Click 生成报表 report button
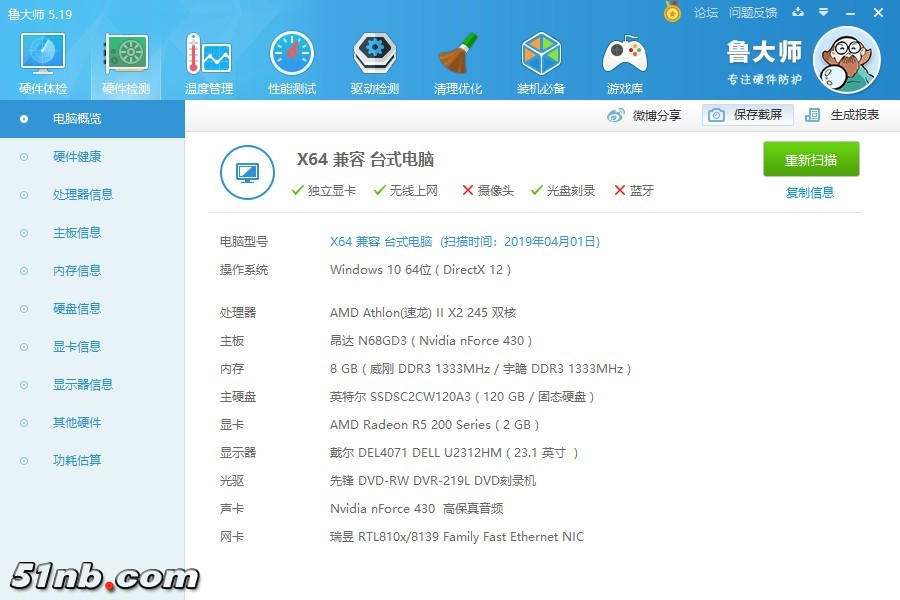This screenshot has width=900, height=600. [x=843, y=115]
